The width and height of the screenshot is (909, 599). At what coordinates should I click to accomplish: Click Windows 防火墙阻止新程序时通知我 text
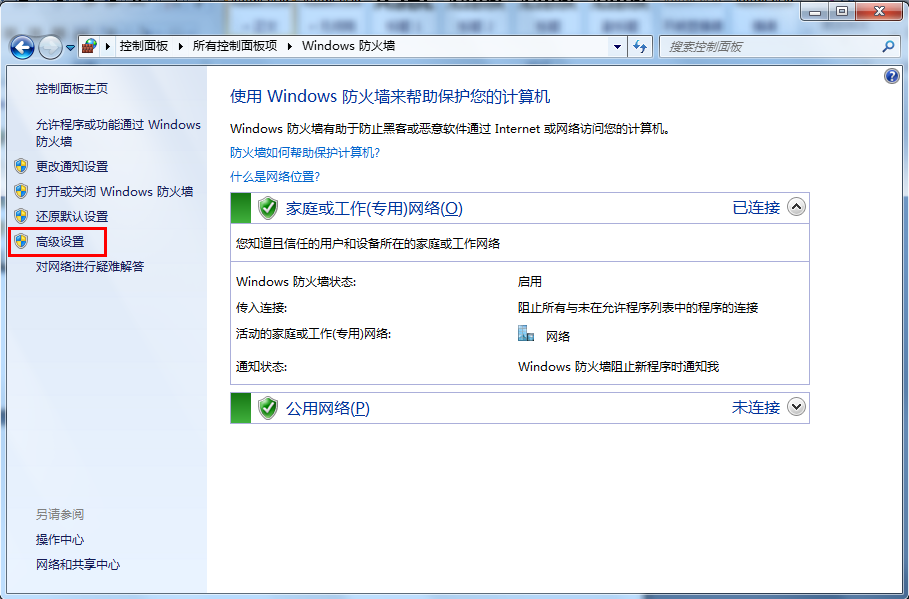(x=619, y=366)
